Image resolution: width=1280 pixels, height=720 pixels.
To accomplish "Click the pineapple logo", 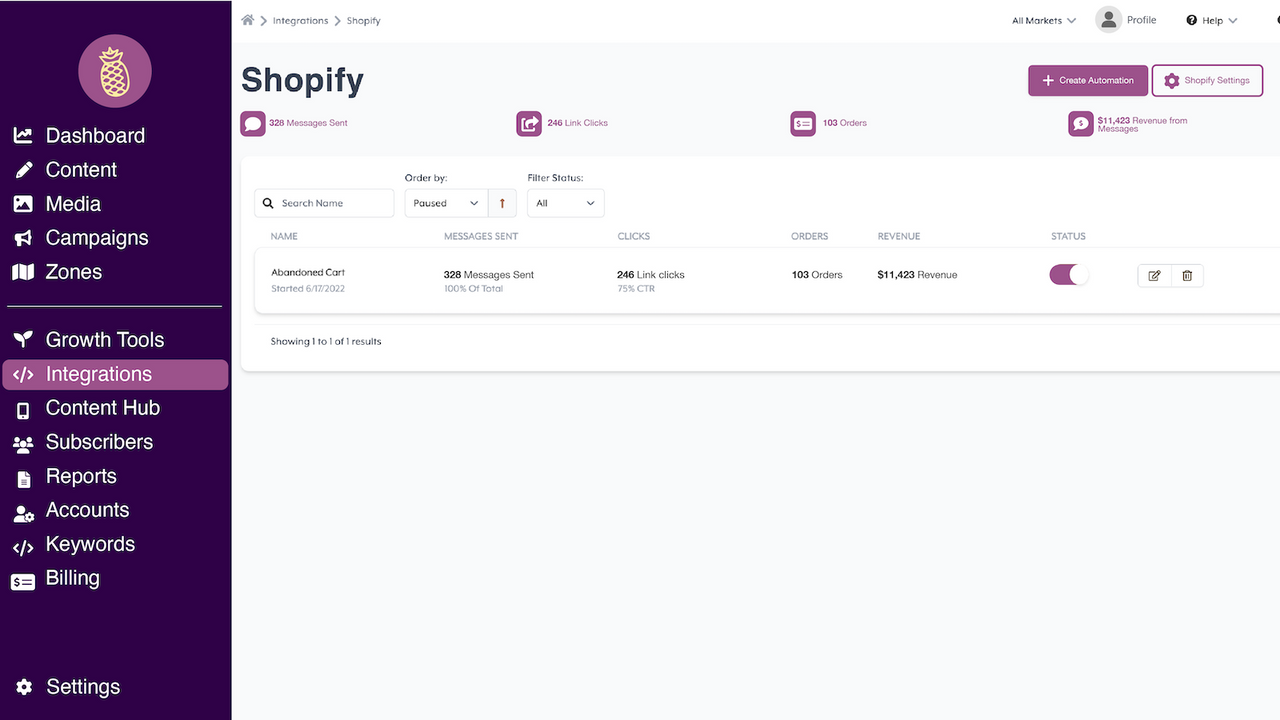I will [x=114, y=70].
